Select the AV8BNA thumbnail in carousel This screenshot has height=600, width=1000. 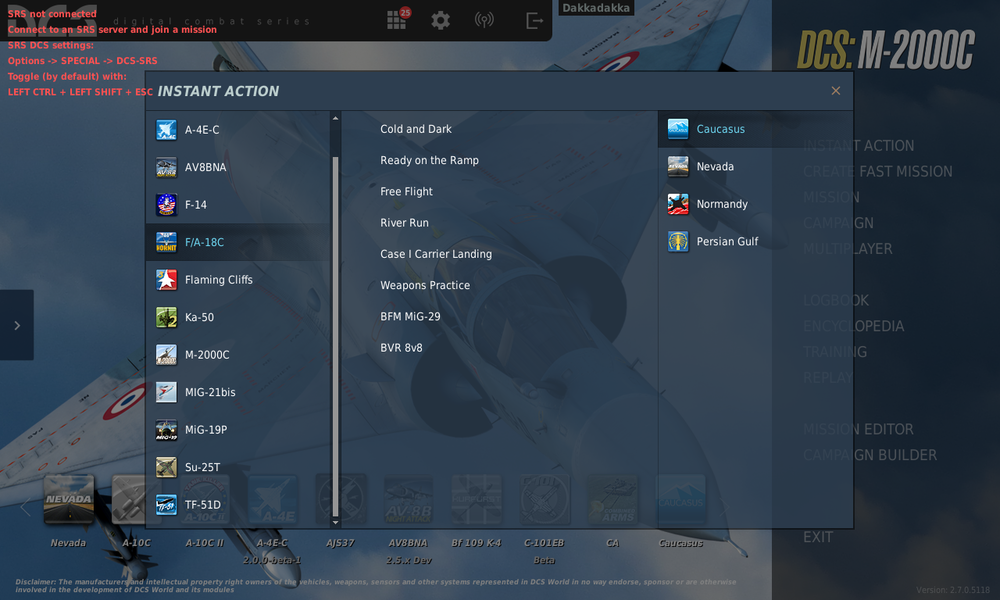408,499
